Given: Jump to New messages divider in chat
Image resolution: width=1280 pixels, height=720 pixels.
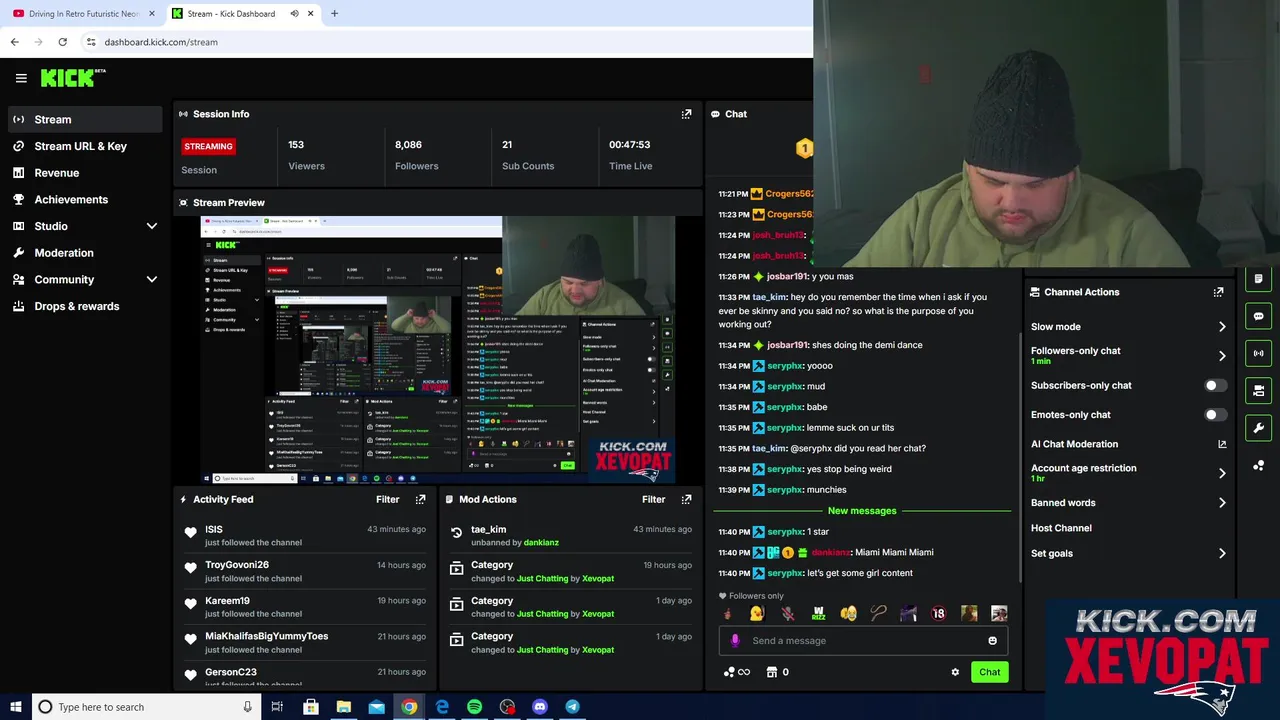Looking at the screenshot, I should [862, 511].
